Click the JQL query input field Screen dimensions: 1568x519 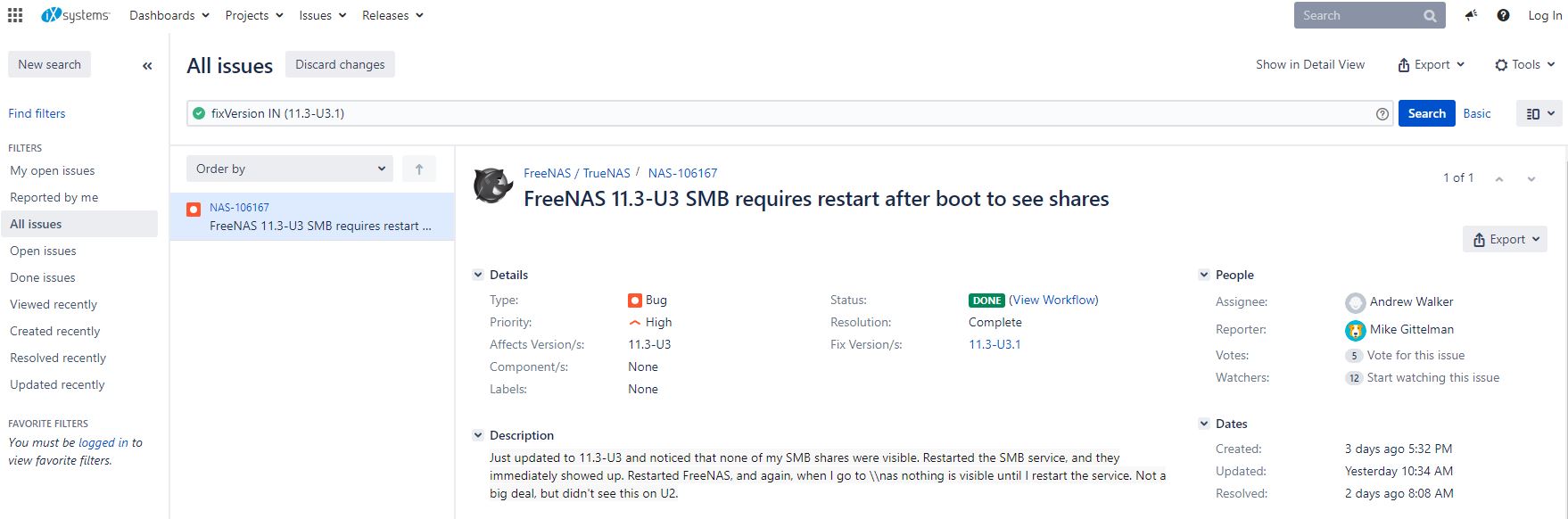point(785,113)
